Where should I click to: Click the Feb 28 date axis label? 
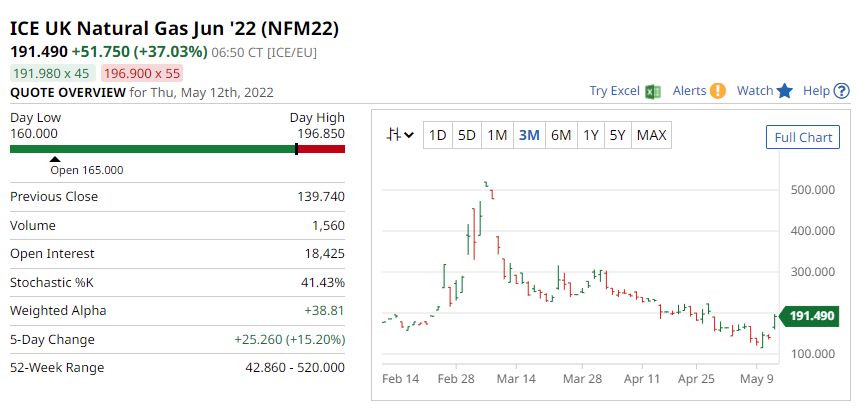(456, 379)
